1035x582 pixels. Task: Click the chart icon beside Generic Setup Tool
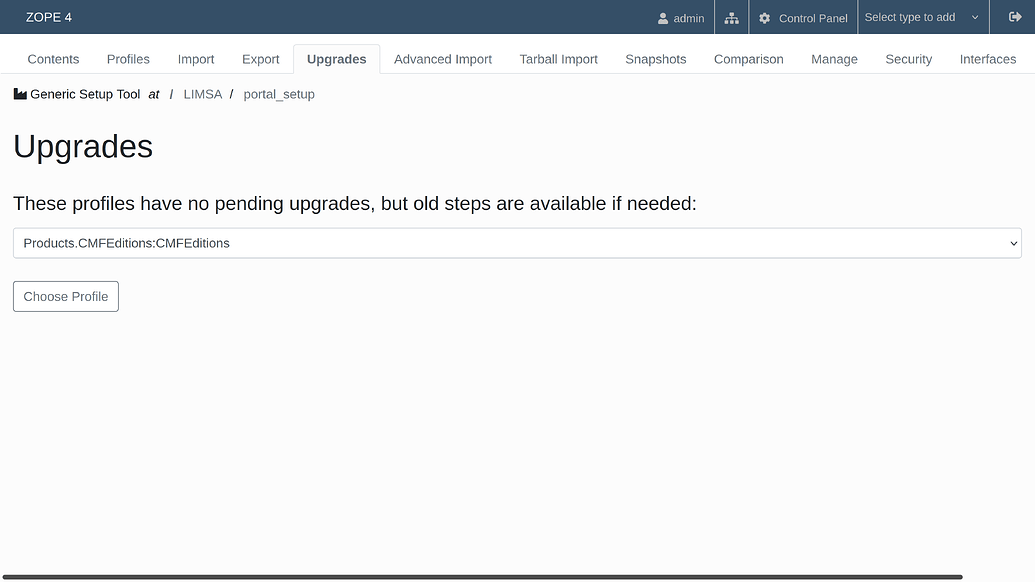click(x=20, y=93)
